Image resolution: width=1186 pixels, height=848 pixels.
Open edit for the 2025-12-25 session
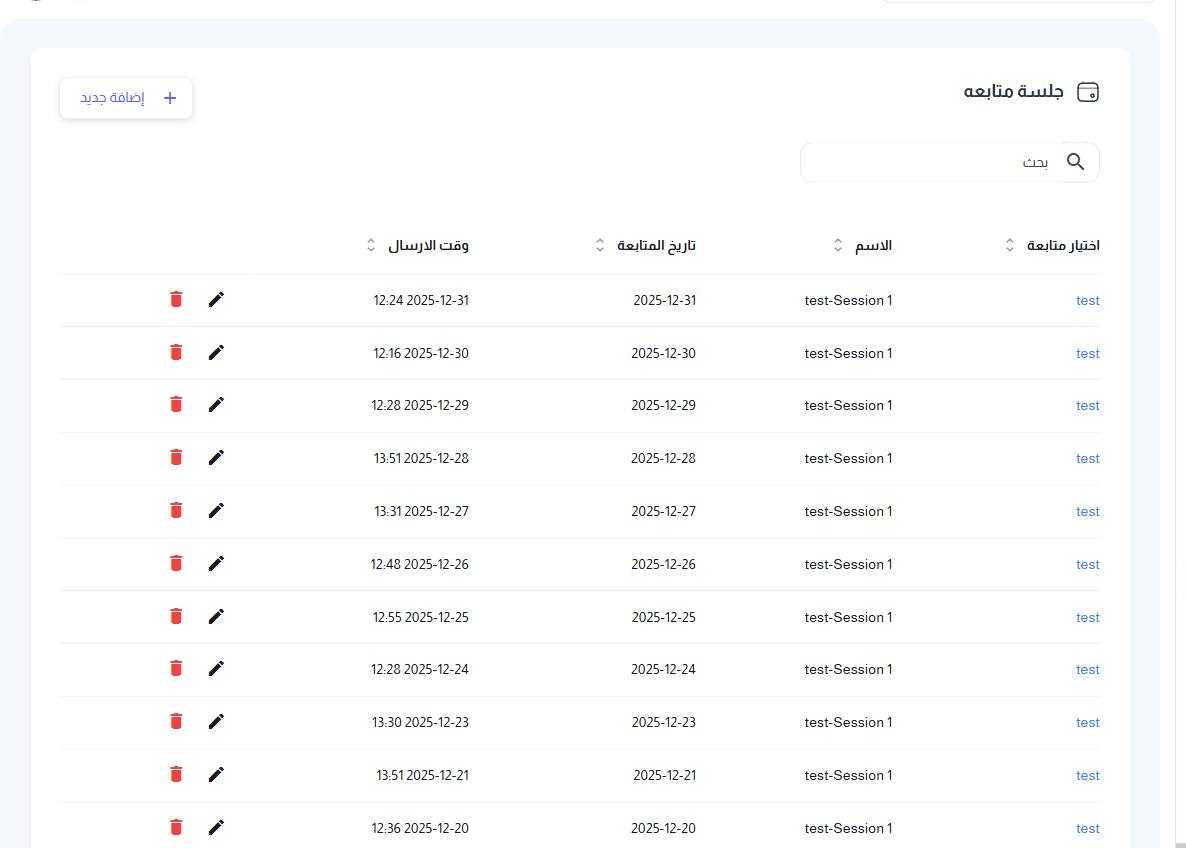coord(216,617)
